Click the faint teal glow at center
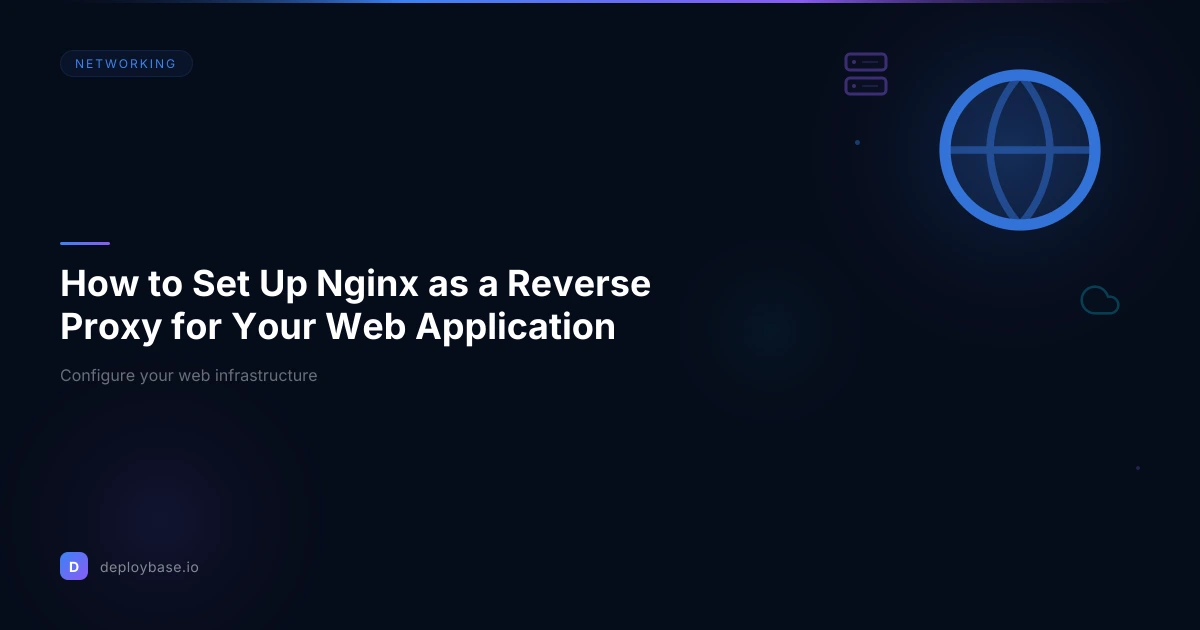The height and width of the screenshot is (630, 1200). click(x=768, y=328)
